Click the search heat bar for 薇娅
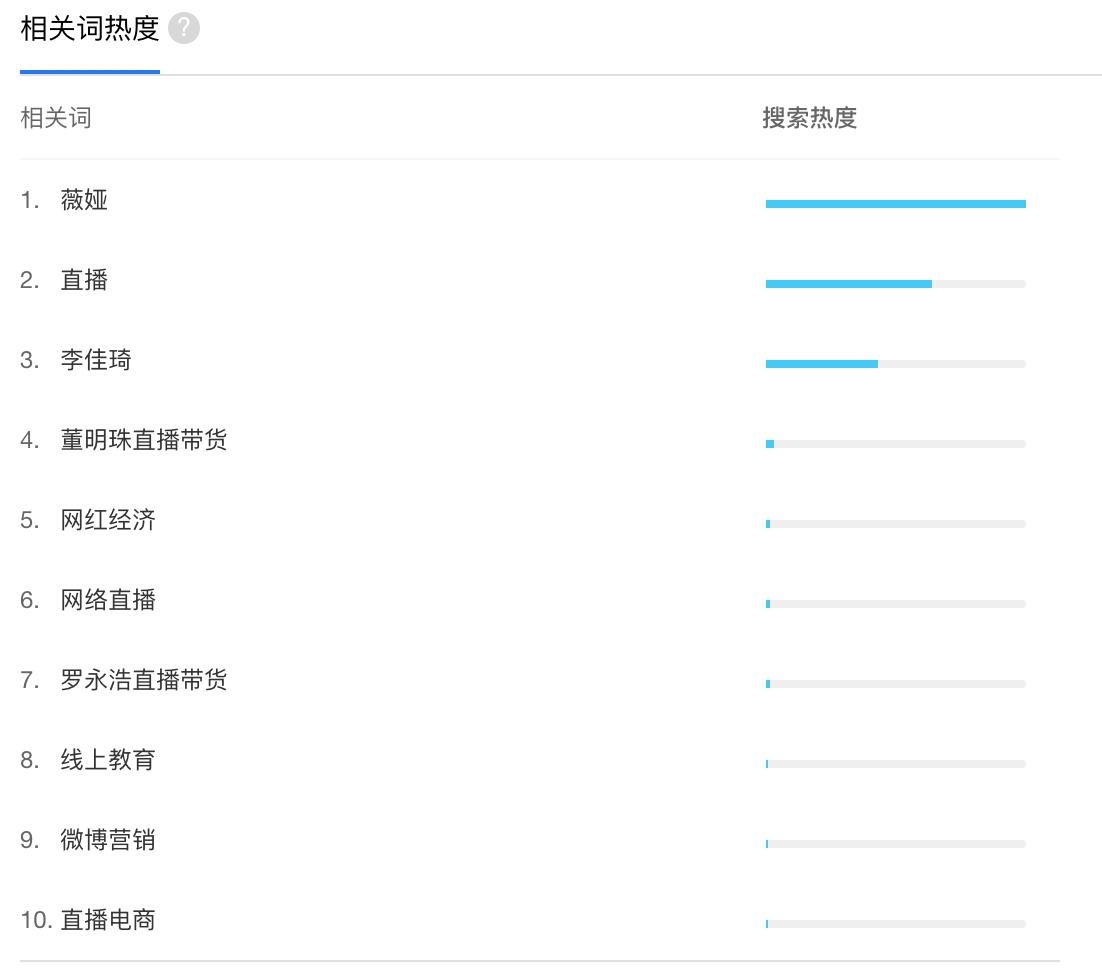The image size is (1102, 976). [x=895, y=204]
